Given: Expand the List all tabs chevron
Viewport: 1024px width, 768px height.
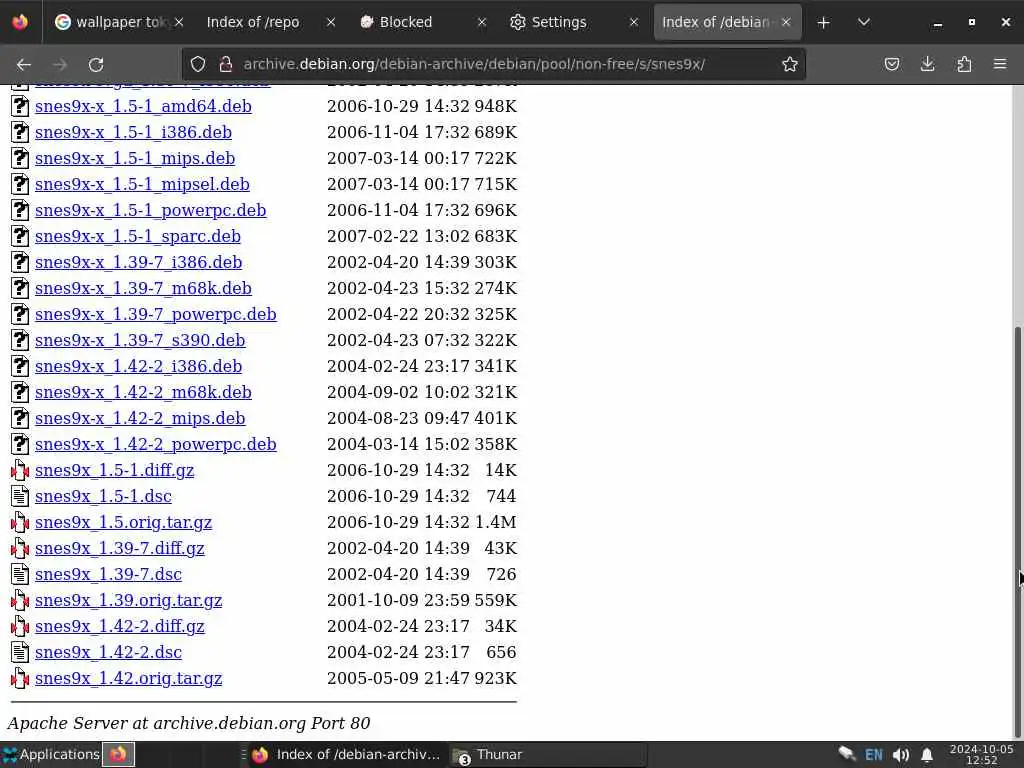Looking at the screenshot, I should coord(863,22).
